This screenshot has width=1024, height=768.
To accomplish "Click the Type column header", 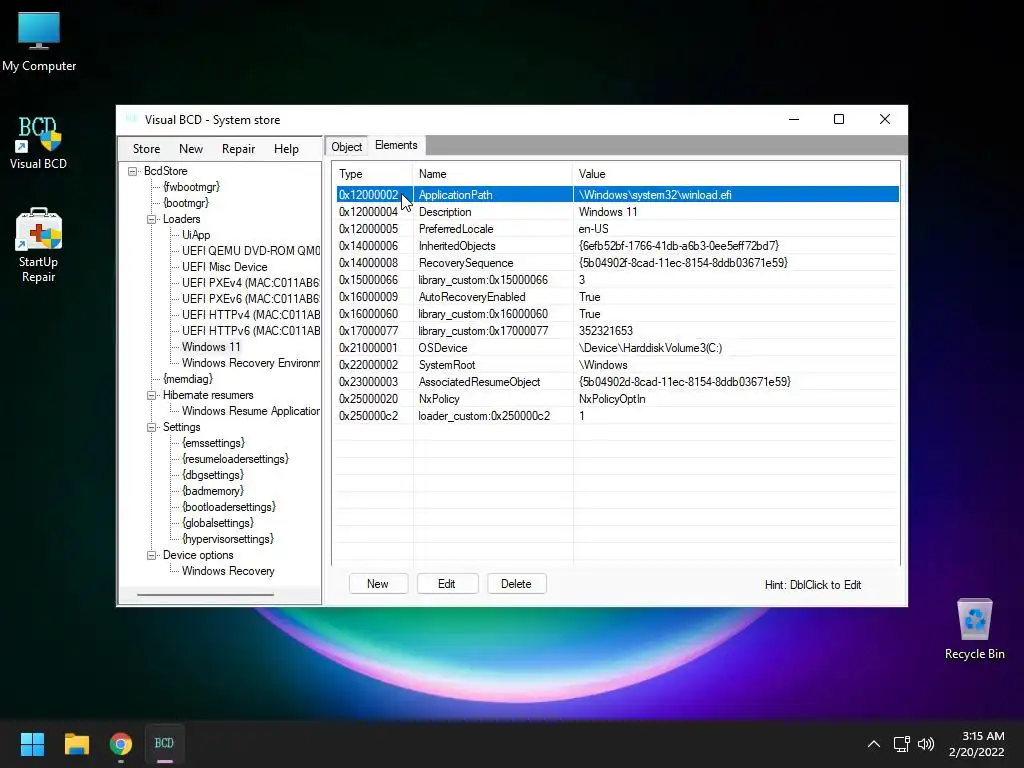I will coord(372,174).
